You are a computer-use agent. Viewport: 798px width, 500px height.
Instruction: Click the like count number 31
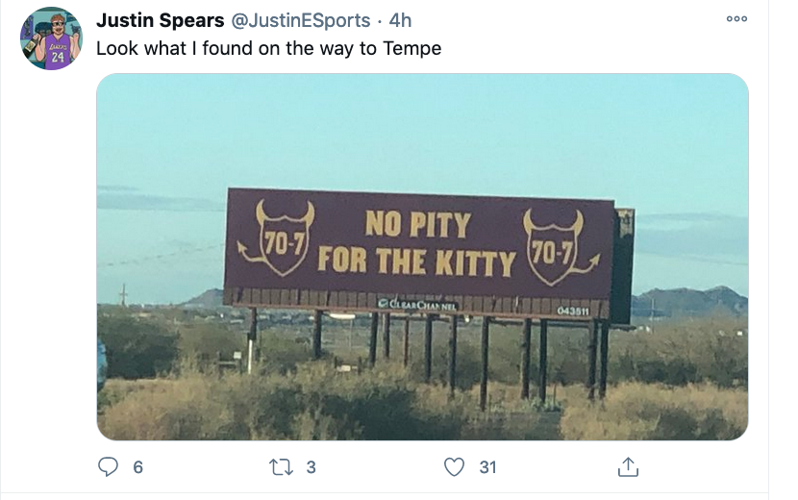(488, 466)
